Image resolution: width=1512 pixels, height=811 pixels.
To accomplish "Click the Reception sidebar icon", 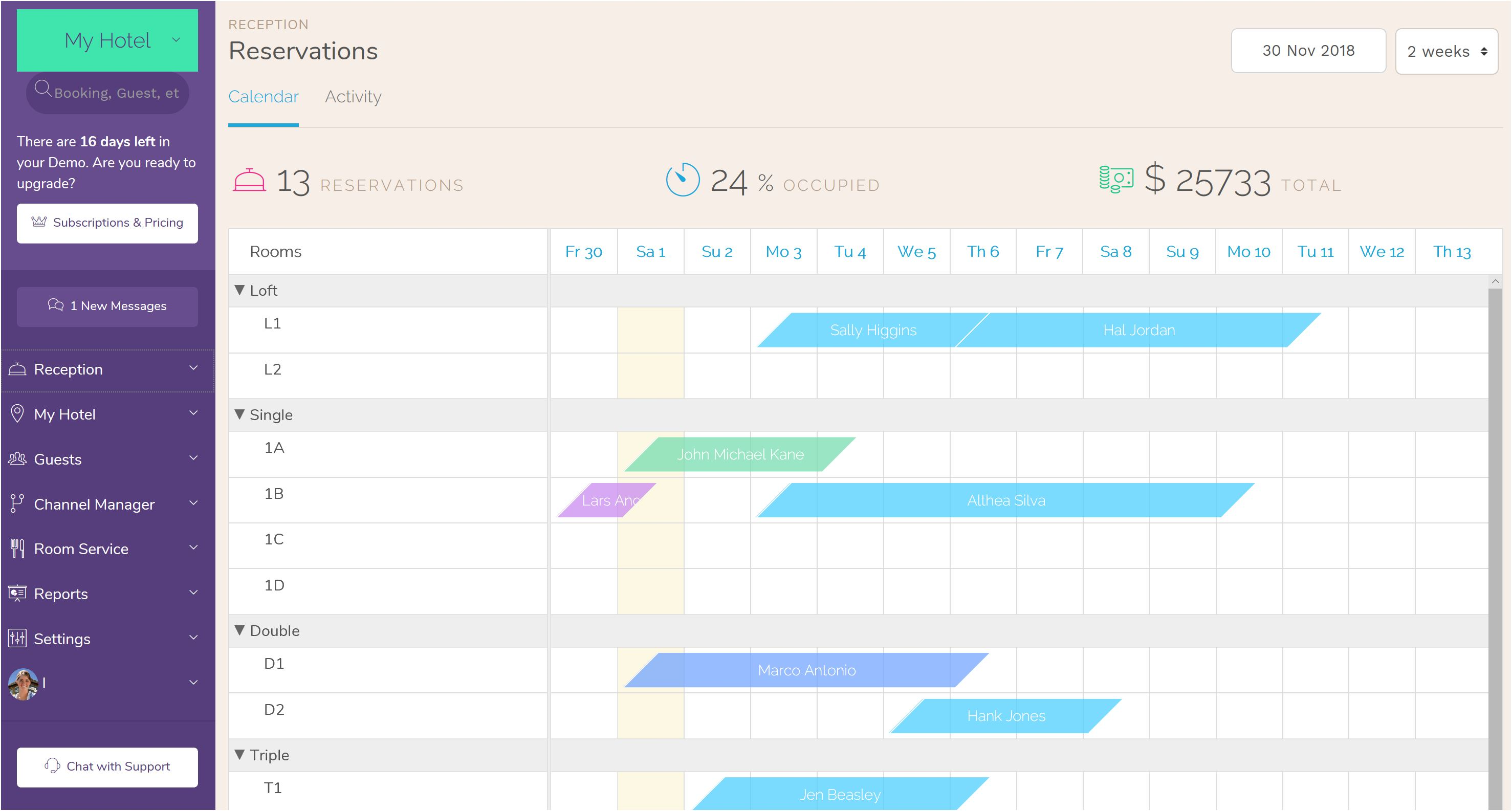I will (18, 368).
